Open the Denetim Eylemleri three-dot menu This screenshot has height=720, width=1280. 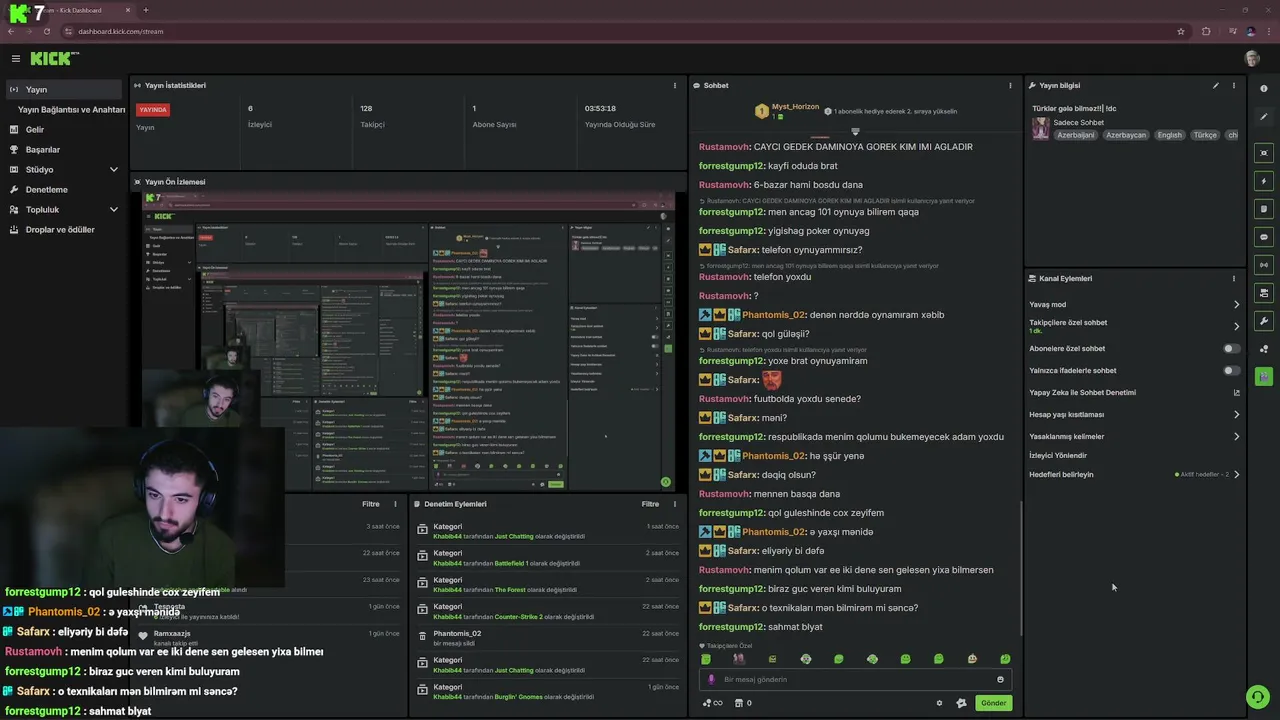(x=675, y=504)
